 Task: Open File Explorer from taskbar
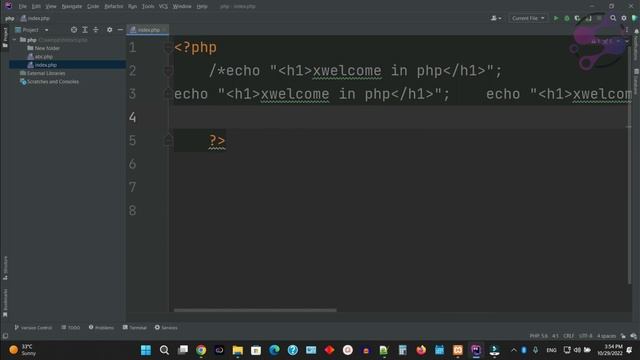tap(238, 350)
